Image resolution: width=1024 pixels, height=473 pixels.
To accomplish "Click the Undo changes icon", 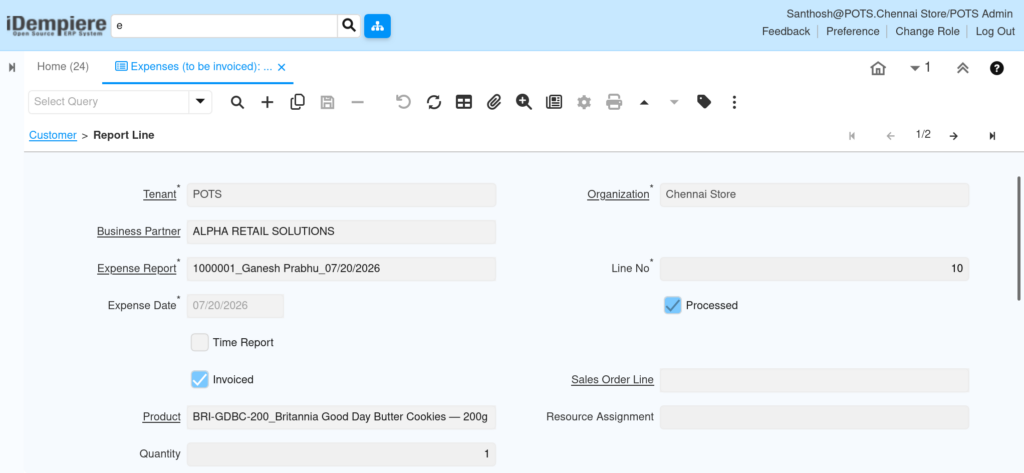I will [x=404, y=102].
